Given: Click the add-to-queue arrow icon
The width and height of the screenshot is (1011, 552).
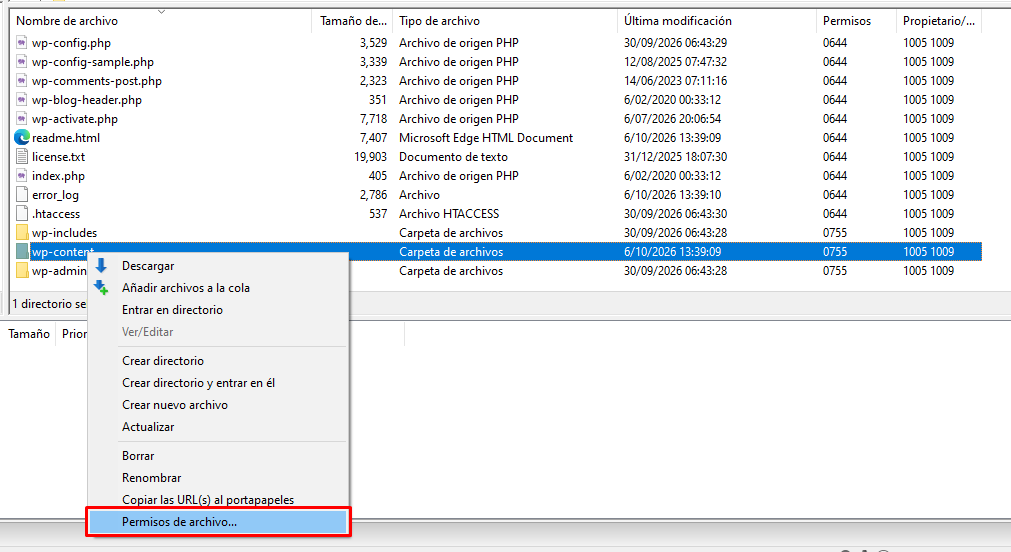Looking at the screenshot, I should 101,288.
